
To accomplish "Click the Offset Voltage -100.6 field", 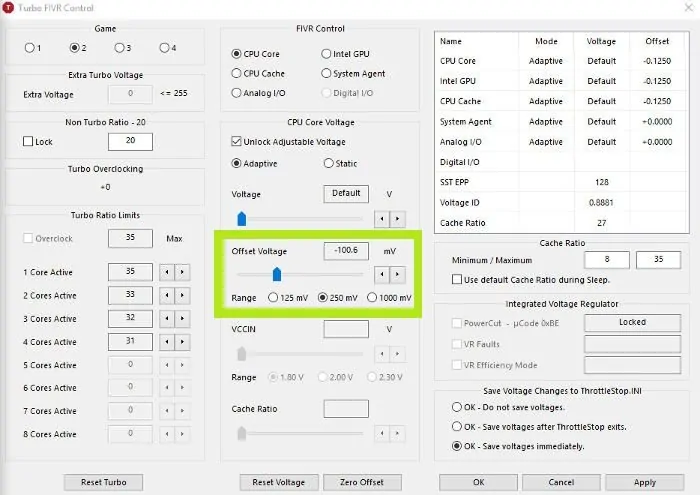I will tap(346, 251).
